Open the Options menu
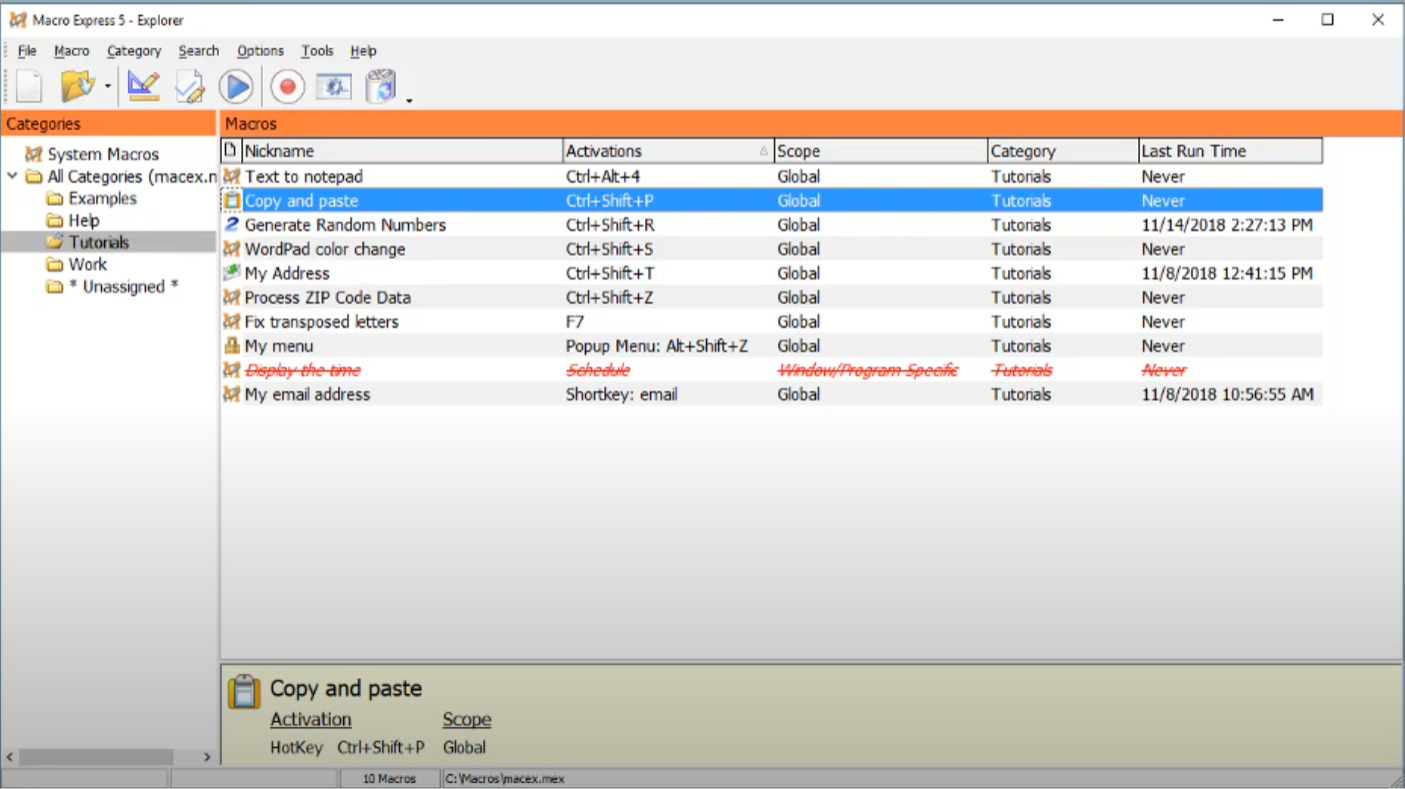The height and width of the screenshot is (789, 1405). tap(261, 51)
